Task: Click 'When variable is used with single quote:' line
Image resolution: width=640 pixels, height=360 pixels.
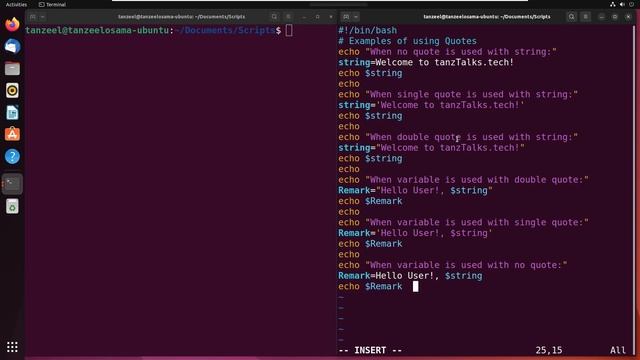Action: point(463,222)
